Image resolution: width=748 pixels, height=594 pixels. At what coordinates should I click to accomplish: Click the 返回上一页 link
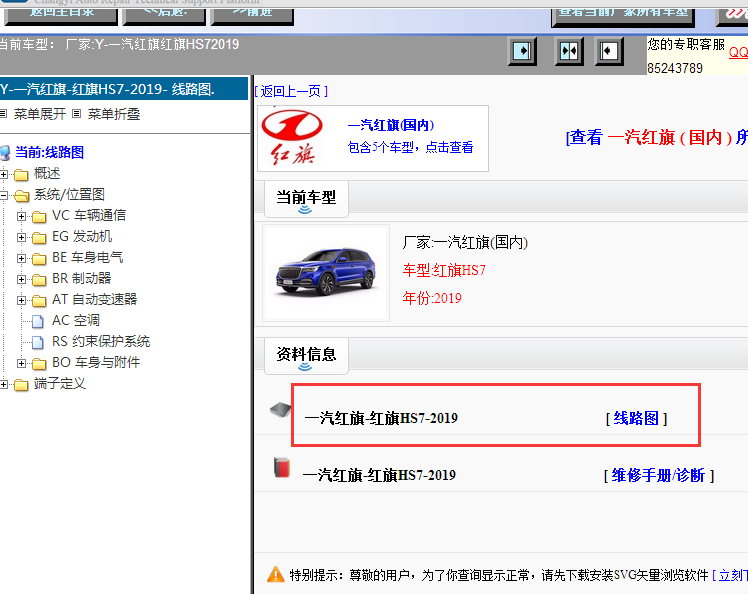click(x=291, y=91)
